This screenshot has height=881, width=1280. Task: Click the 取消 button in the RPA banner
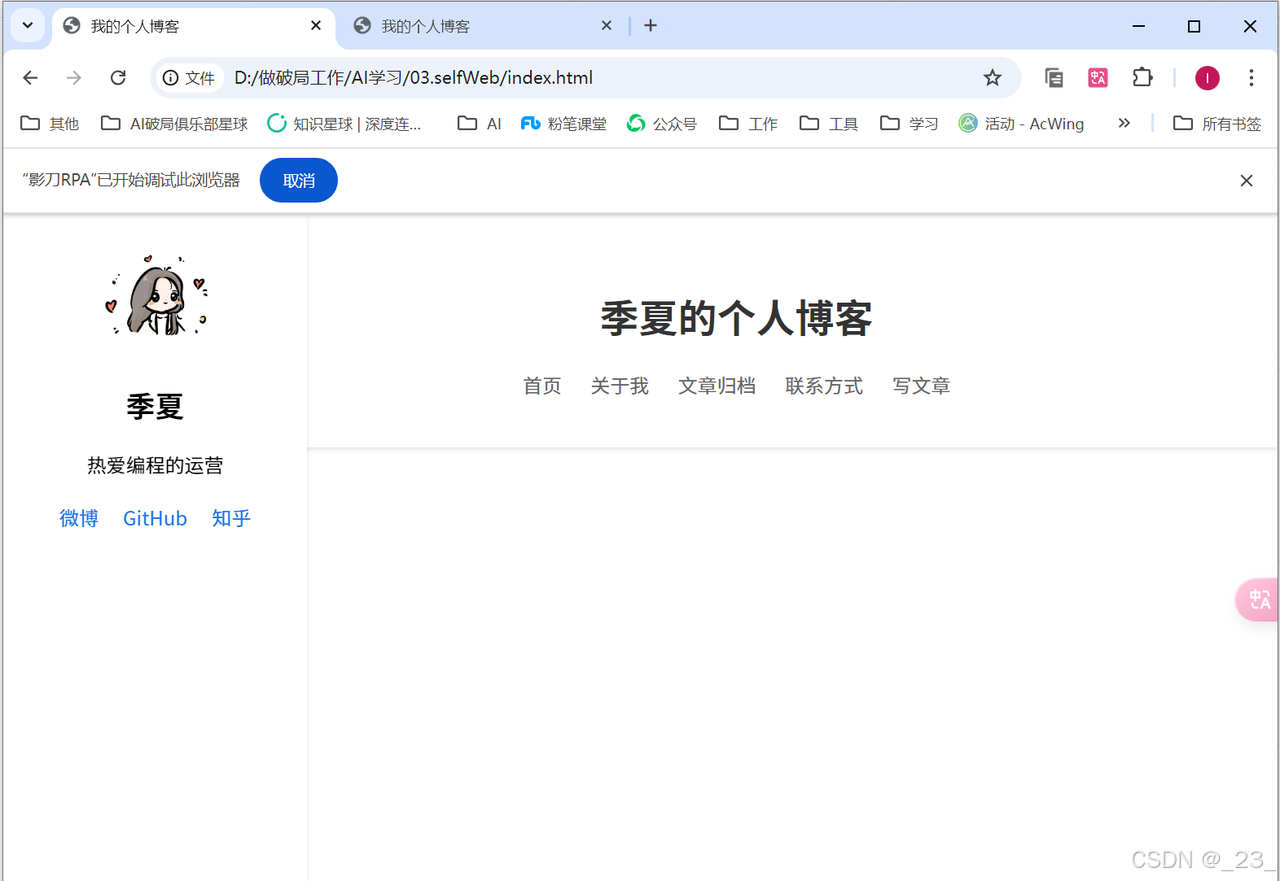pyautogui.click(x=298, y=180)
